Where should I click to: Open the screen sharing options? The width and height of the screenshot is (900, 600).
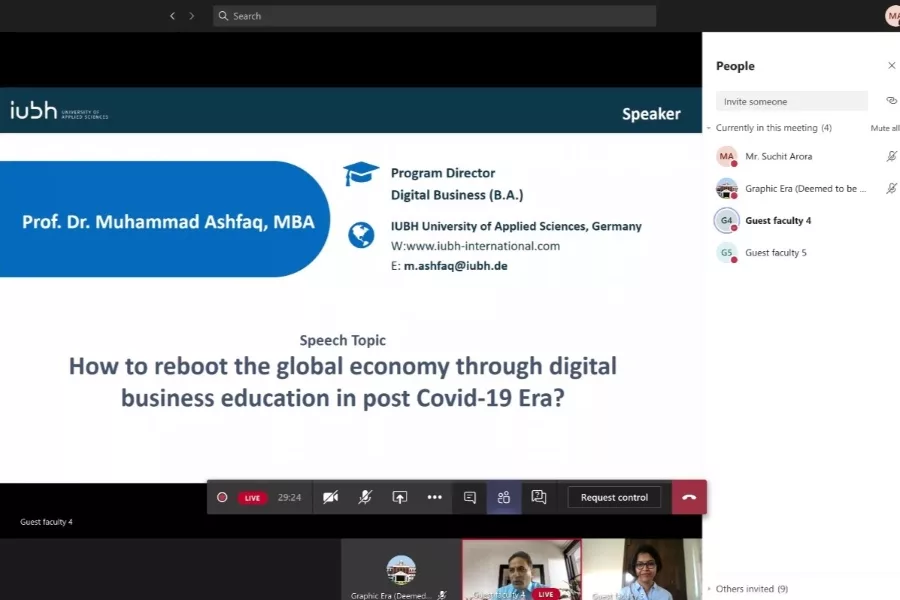tap(399, 497)
